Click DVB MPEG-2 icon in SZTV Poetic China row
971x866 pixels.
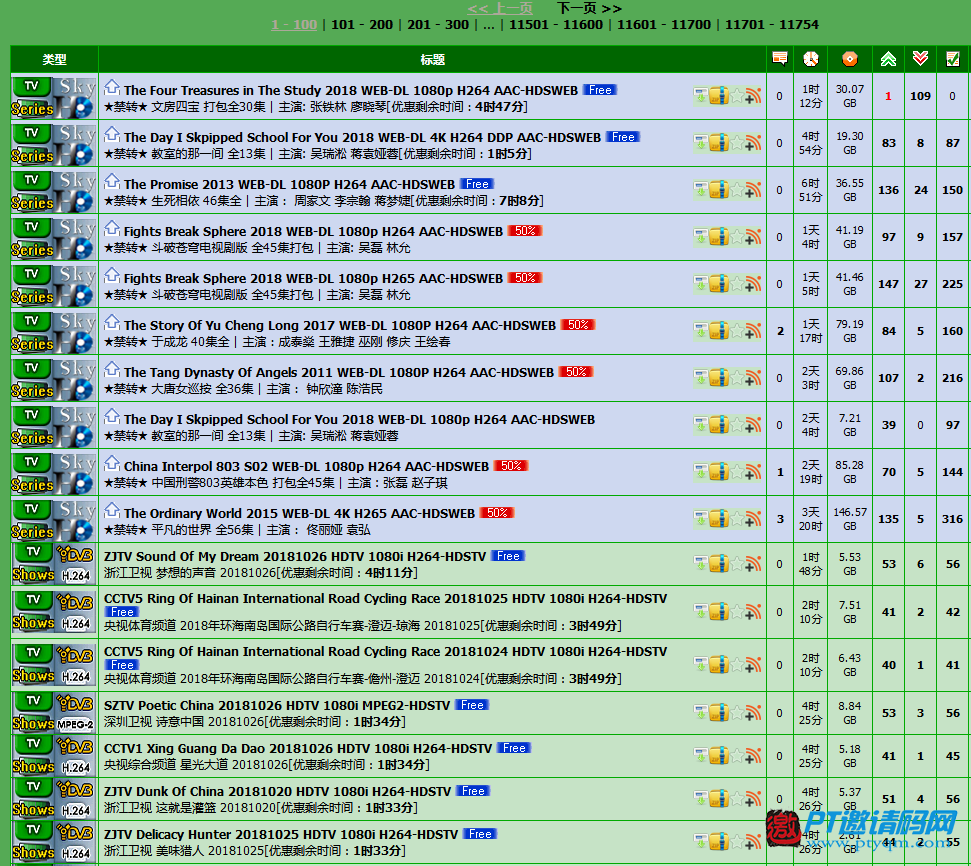pyautogui.click(x=76, y=713)
